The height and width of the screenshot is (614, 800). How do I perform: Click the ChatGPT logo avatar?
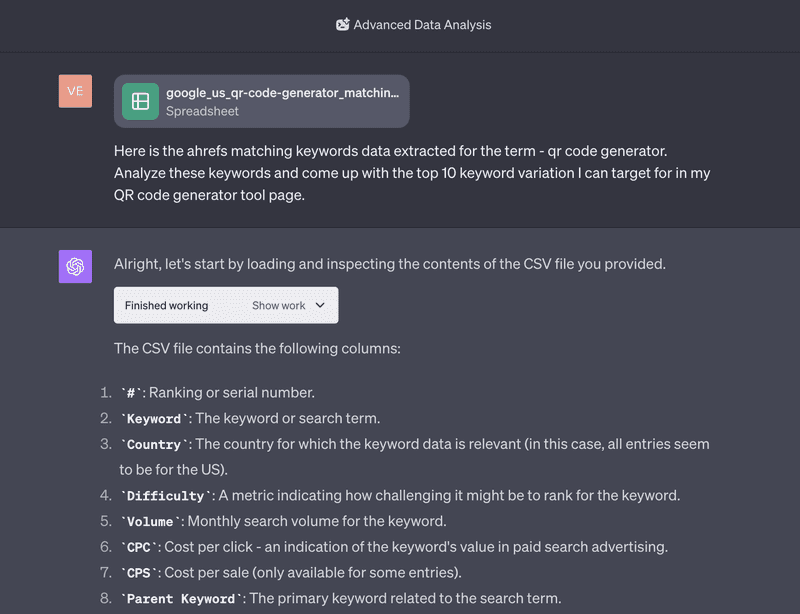[x=76, y=266]
